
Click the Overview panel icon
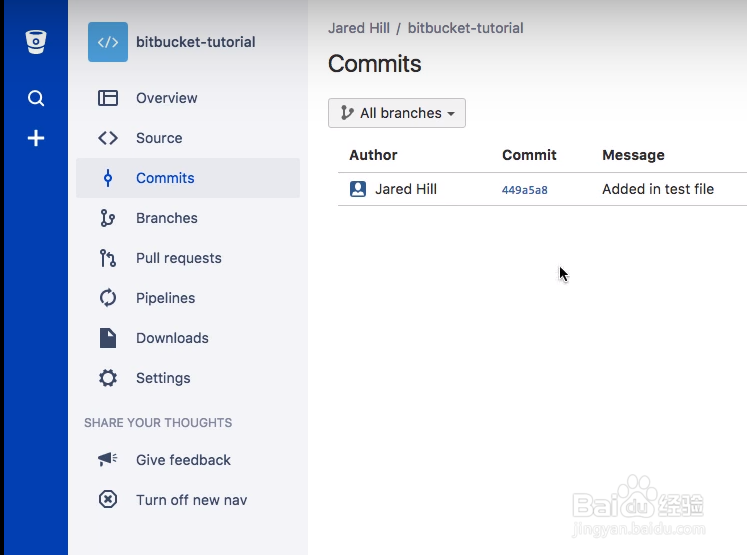[x=108, y=98]
